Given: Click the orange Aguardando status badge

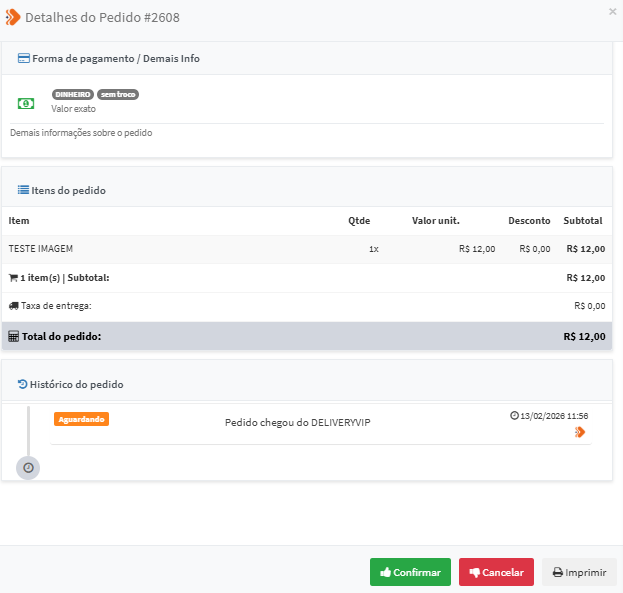Looking at the screenshot, I should point(81,419).
